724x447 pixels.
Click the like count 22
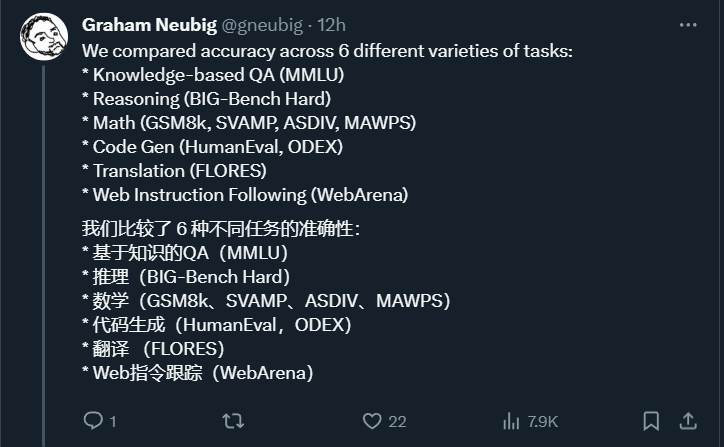tap(397, 422)
